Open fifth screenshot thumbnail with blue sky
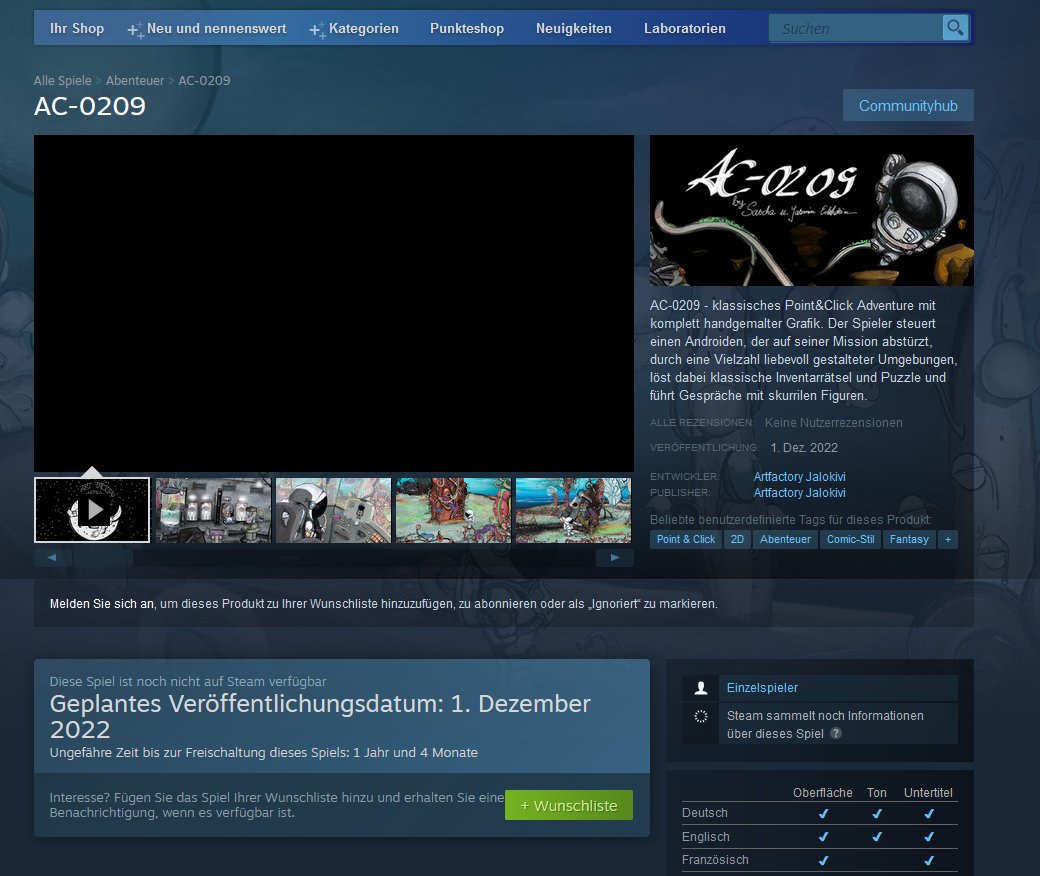 [573, 510]
